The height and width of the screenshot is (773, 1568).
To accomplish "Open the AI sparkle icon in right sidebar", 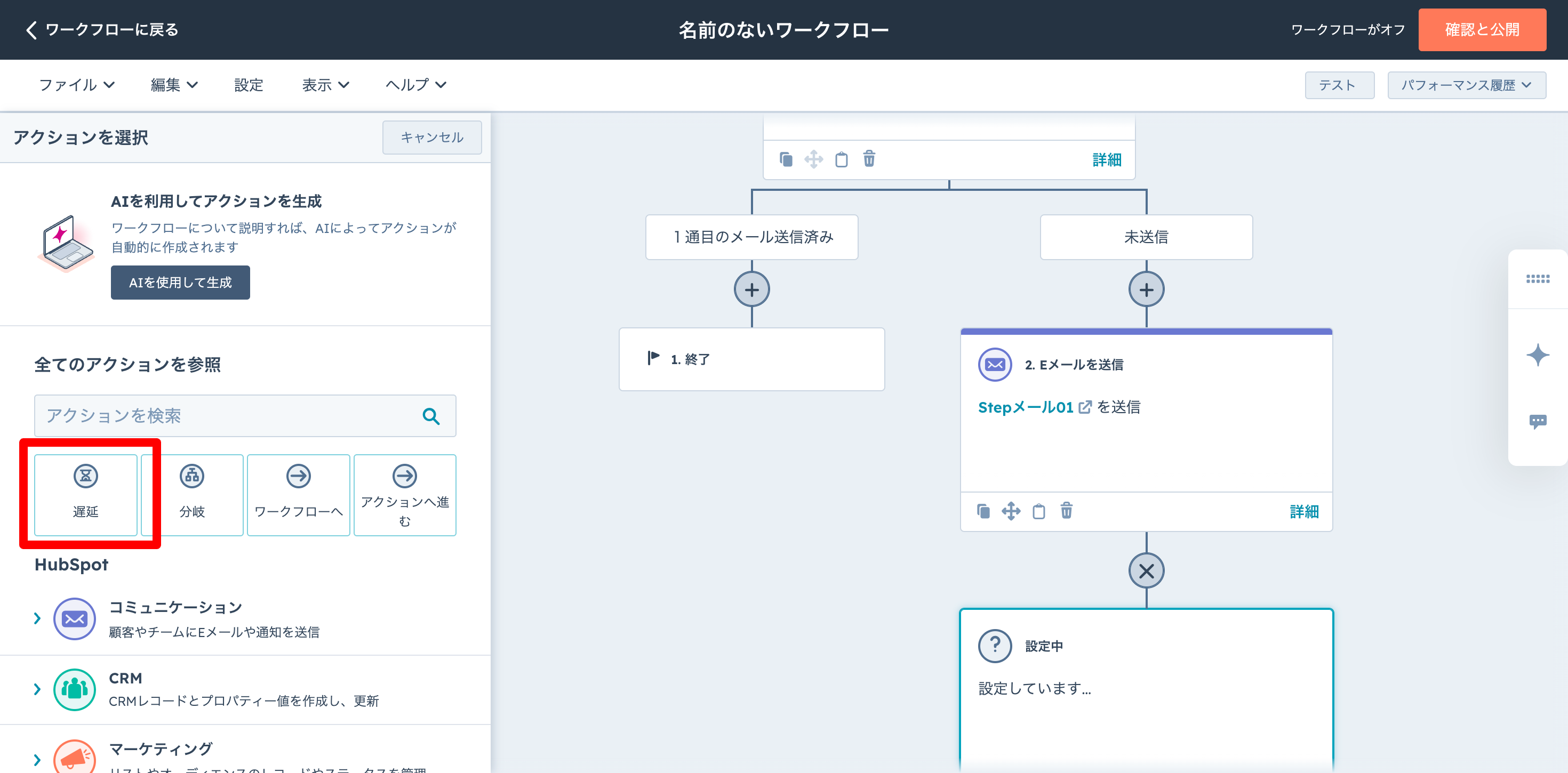I will click(1538, 355).
